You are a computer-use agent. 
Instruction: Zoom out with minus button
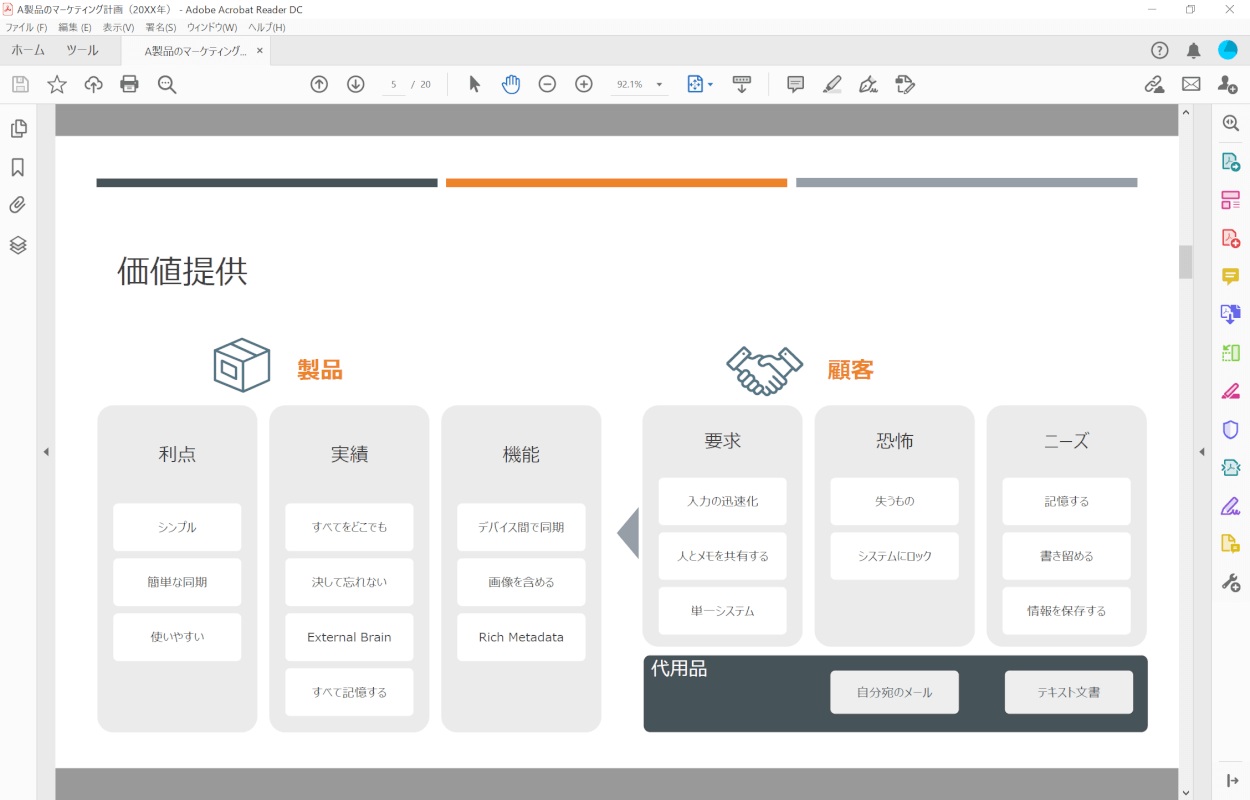tap(547, 84)
